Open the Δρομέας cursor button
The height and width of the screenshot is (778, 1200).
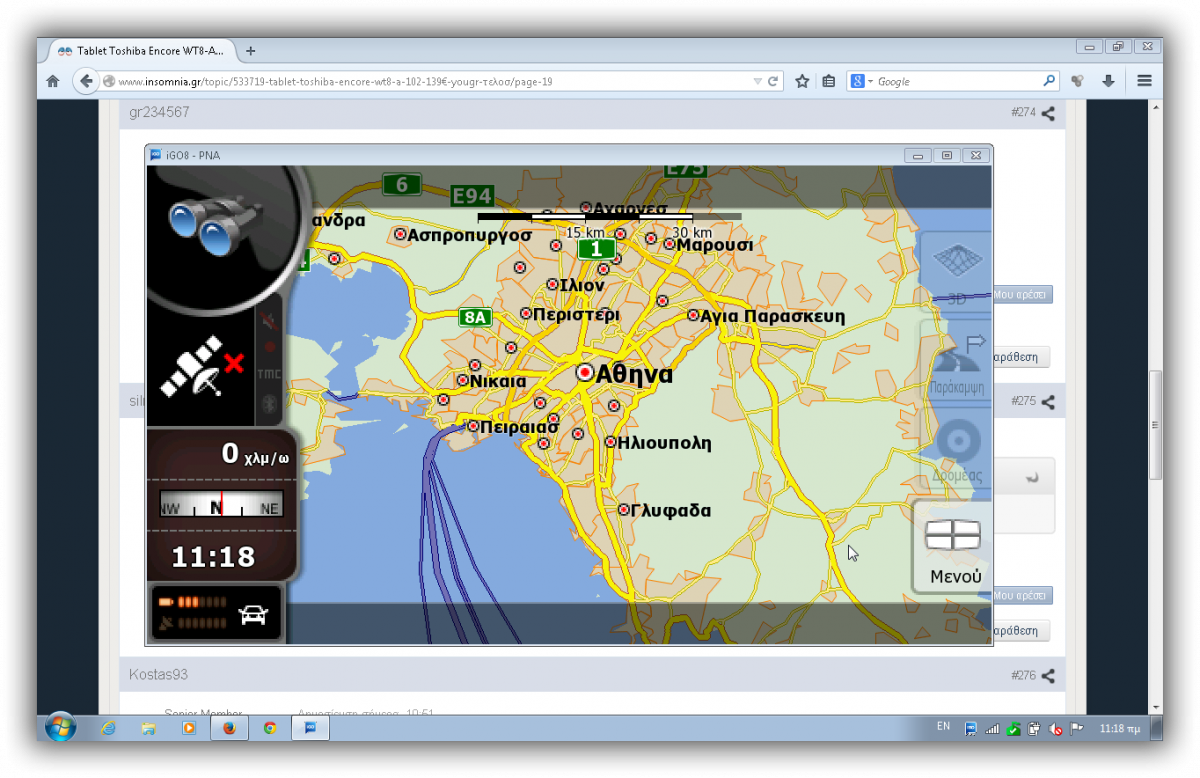pyautogui.click(x=956, y=449)
